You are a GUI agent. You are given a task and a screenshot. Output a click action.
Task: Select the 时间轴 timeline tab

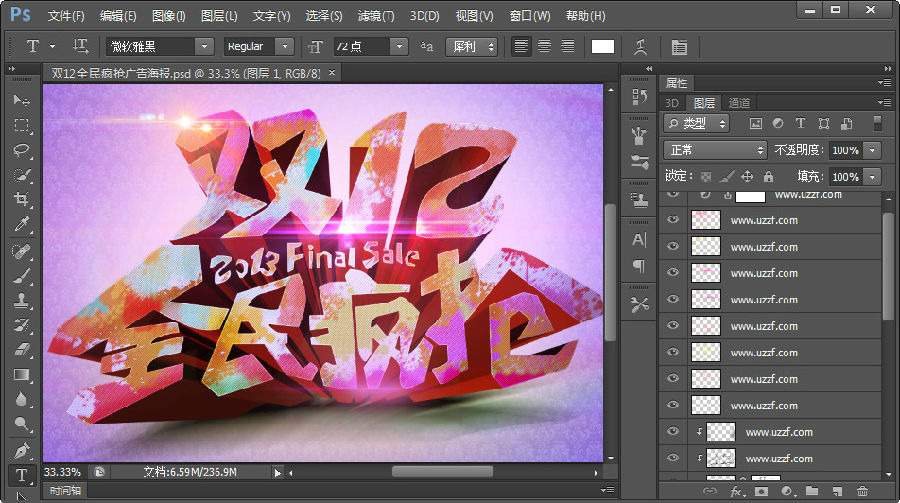65,490
